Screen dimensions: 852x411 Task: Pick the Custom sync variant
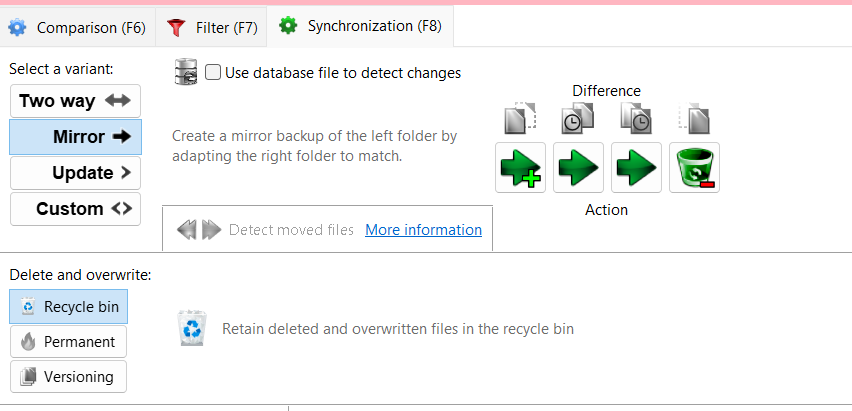75,209
